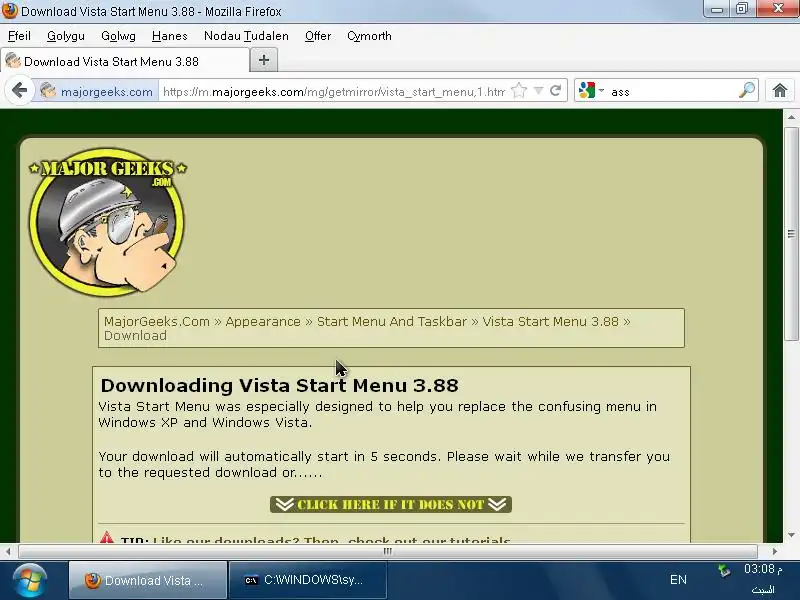Open the Google search engine dropdown
Image resolution: width=800 pixels, height=600 pixels.
[x=591, y=91]
